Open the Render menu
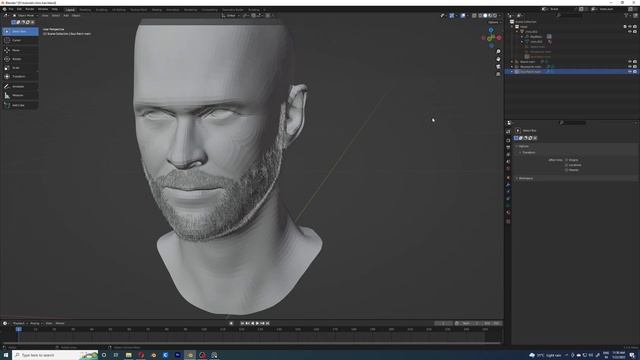 point(30,9)
